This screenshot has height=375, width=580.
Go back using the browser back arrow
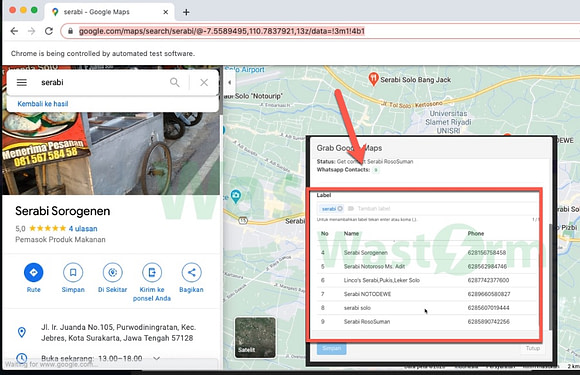(14, 31)
